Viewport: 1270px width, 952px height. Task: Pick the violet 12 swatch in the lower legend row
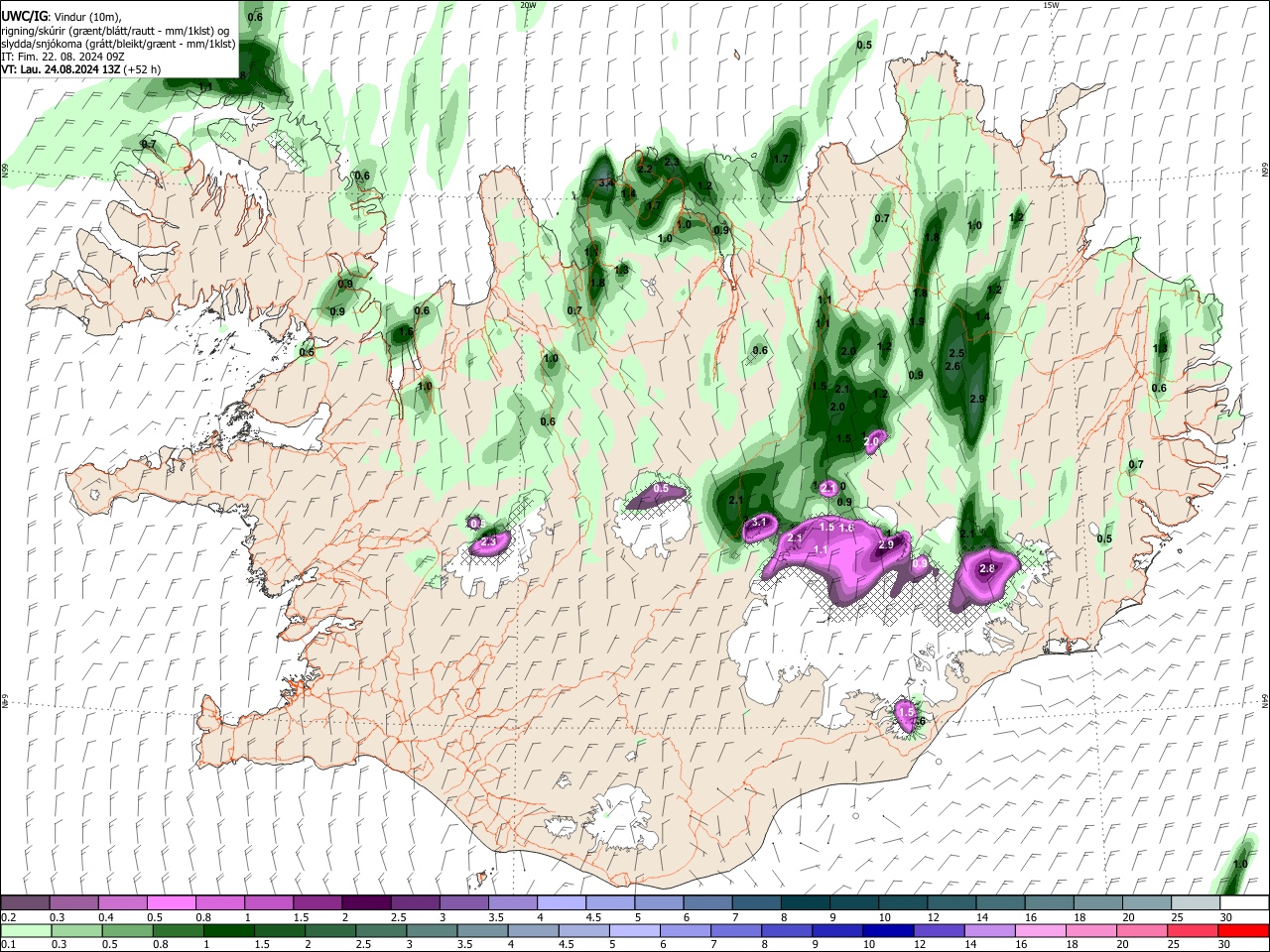pos(940,930)
